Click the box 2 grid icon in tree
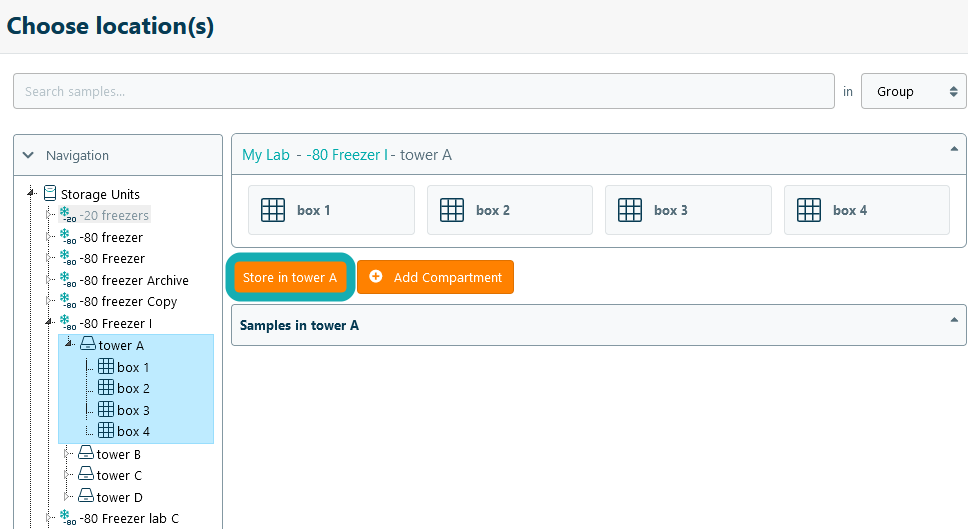 (x=105, y=388)
